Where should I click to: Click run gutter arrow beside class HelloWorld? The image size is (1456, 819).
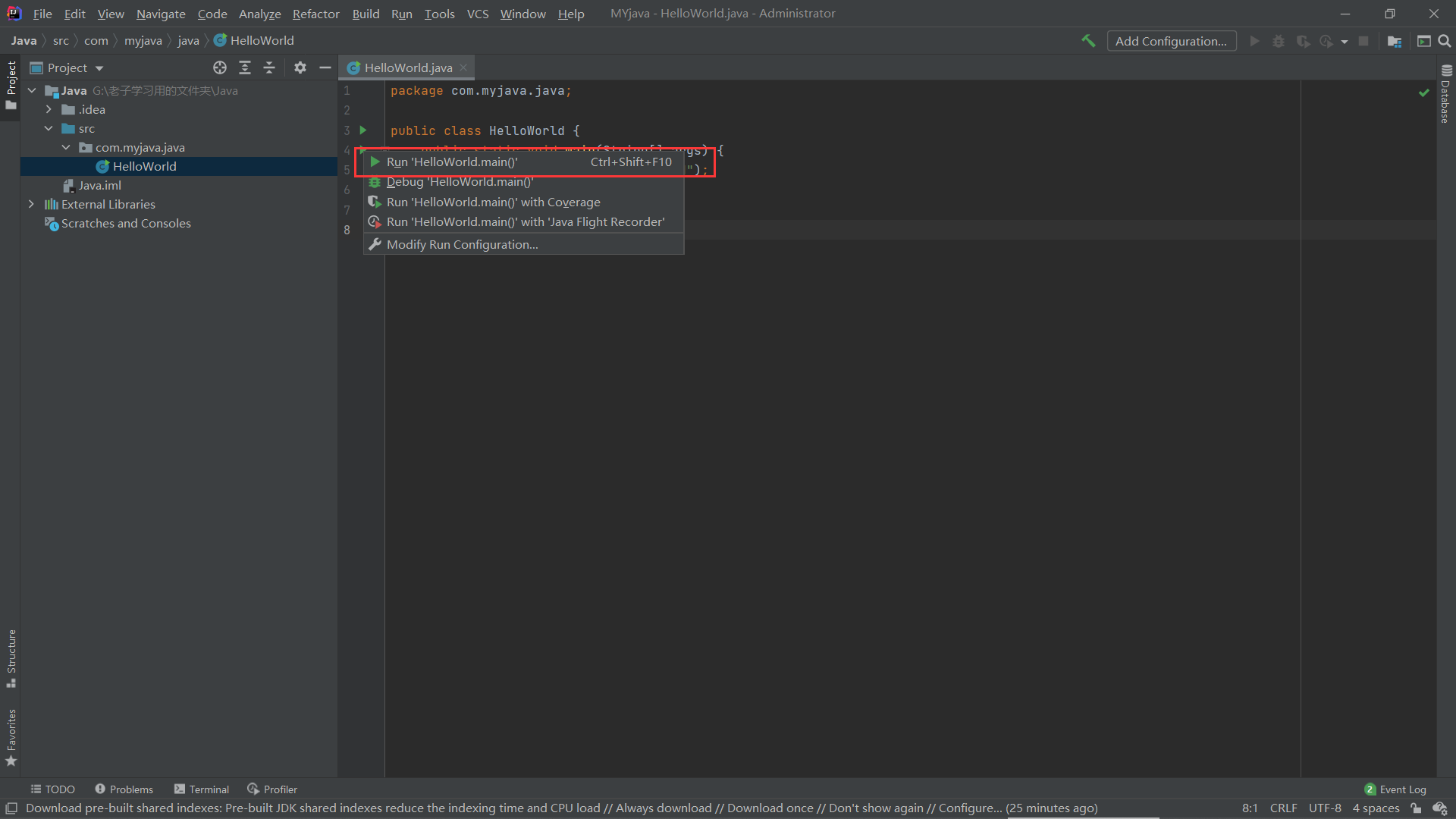coord(363,130)
